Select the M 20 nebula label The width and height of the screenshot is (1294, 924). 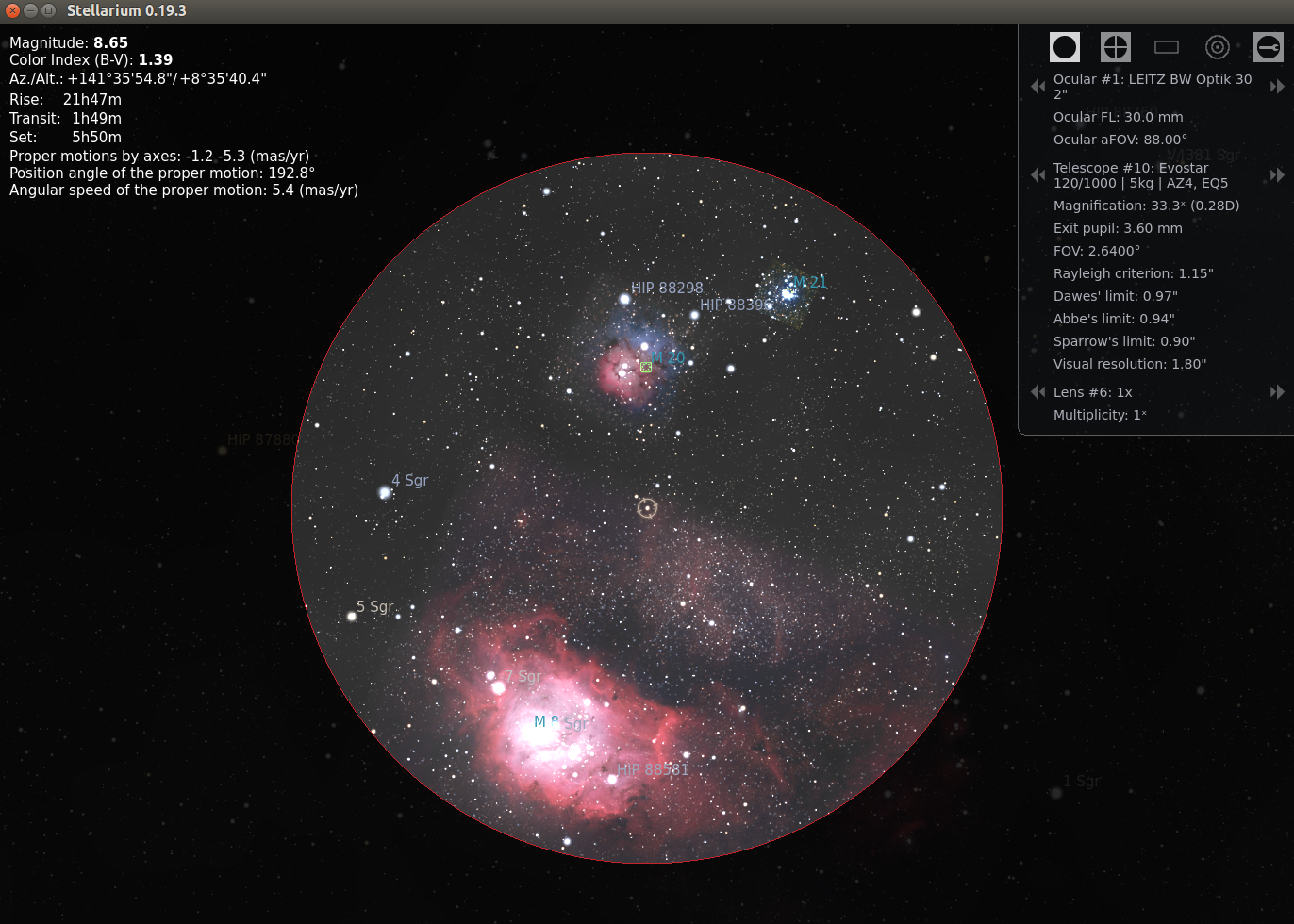click(x=669, y=358)
